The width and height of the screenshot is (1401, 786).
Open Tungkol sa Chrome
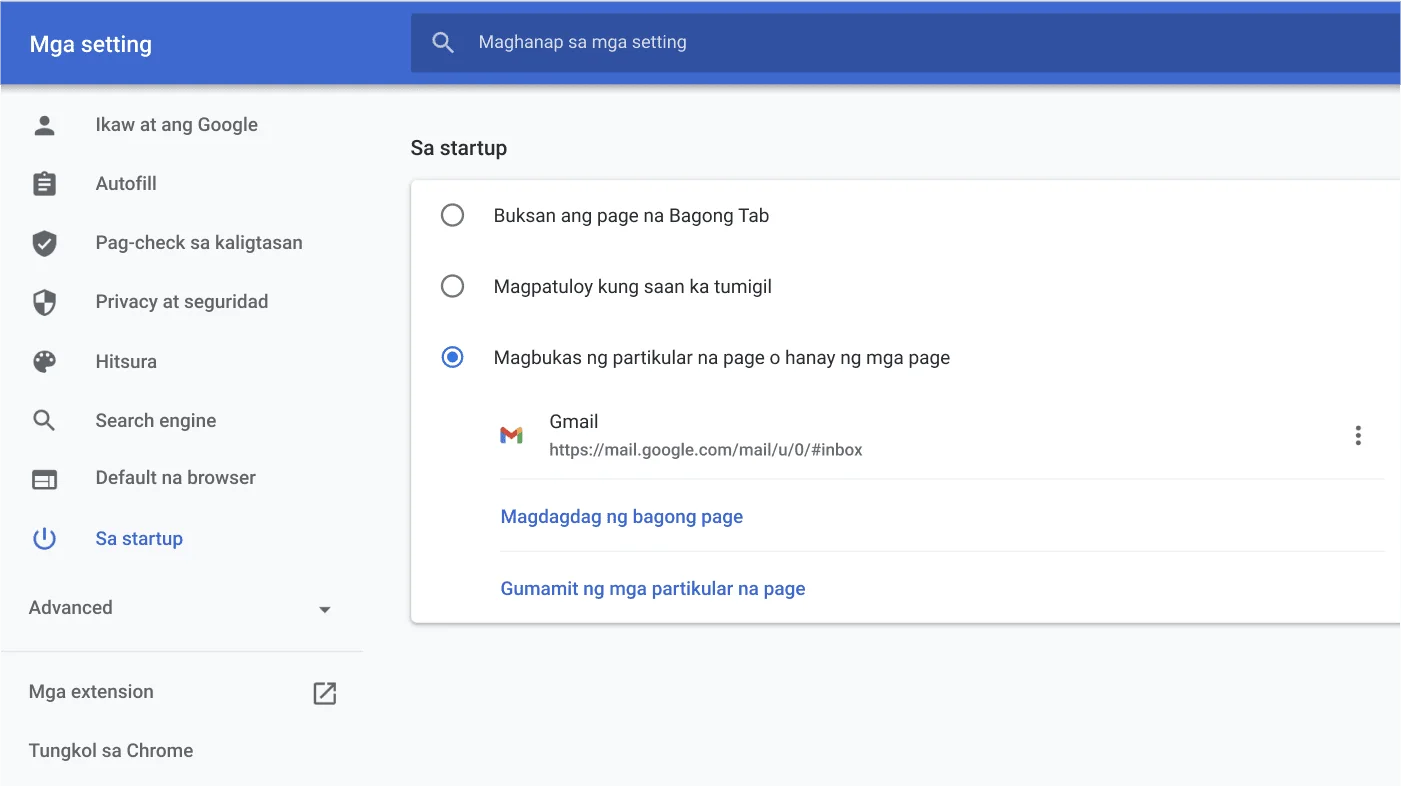110,750
